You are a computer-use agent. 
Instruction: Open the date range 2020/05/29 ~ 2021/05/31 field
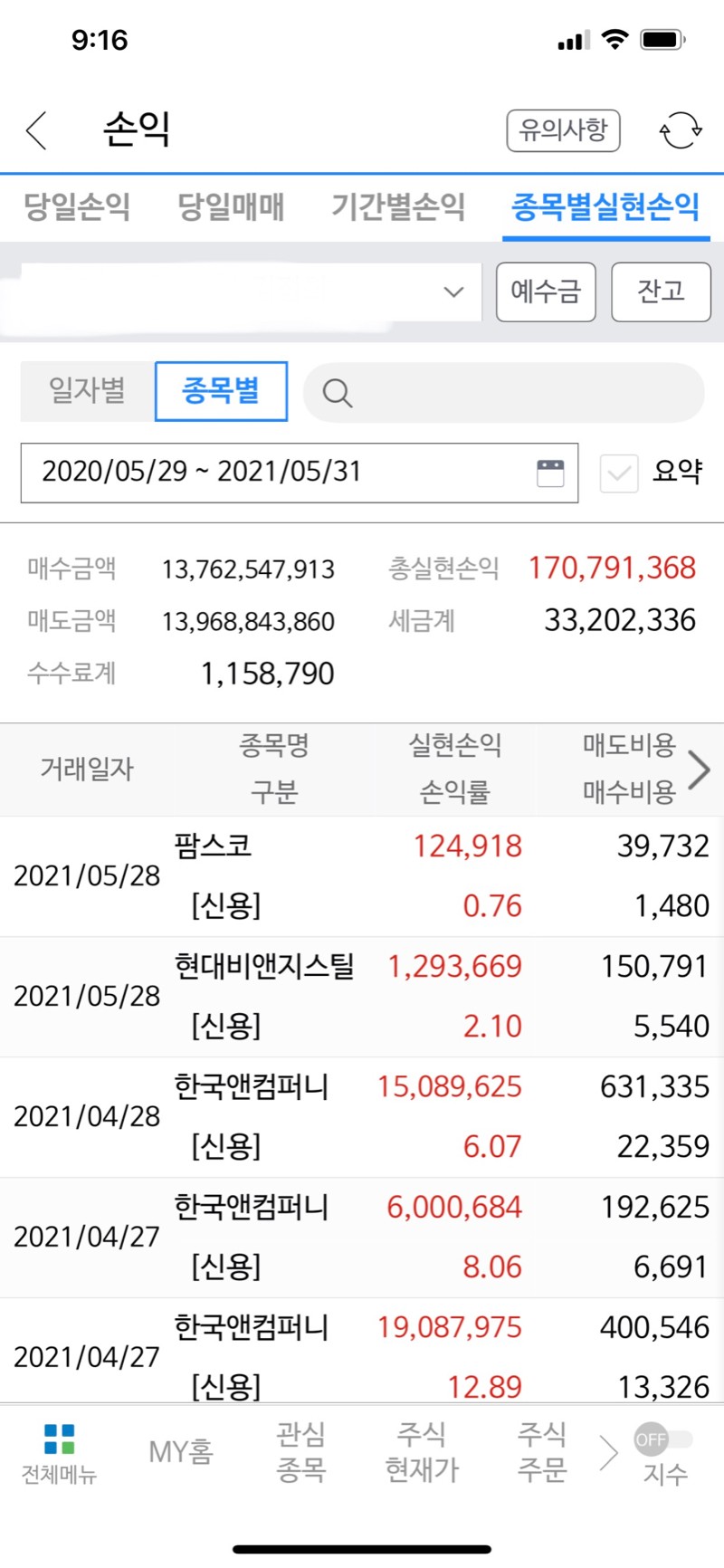(300, 473)
